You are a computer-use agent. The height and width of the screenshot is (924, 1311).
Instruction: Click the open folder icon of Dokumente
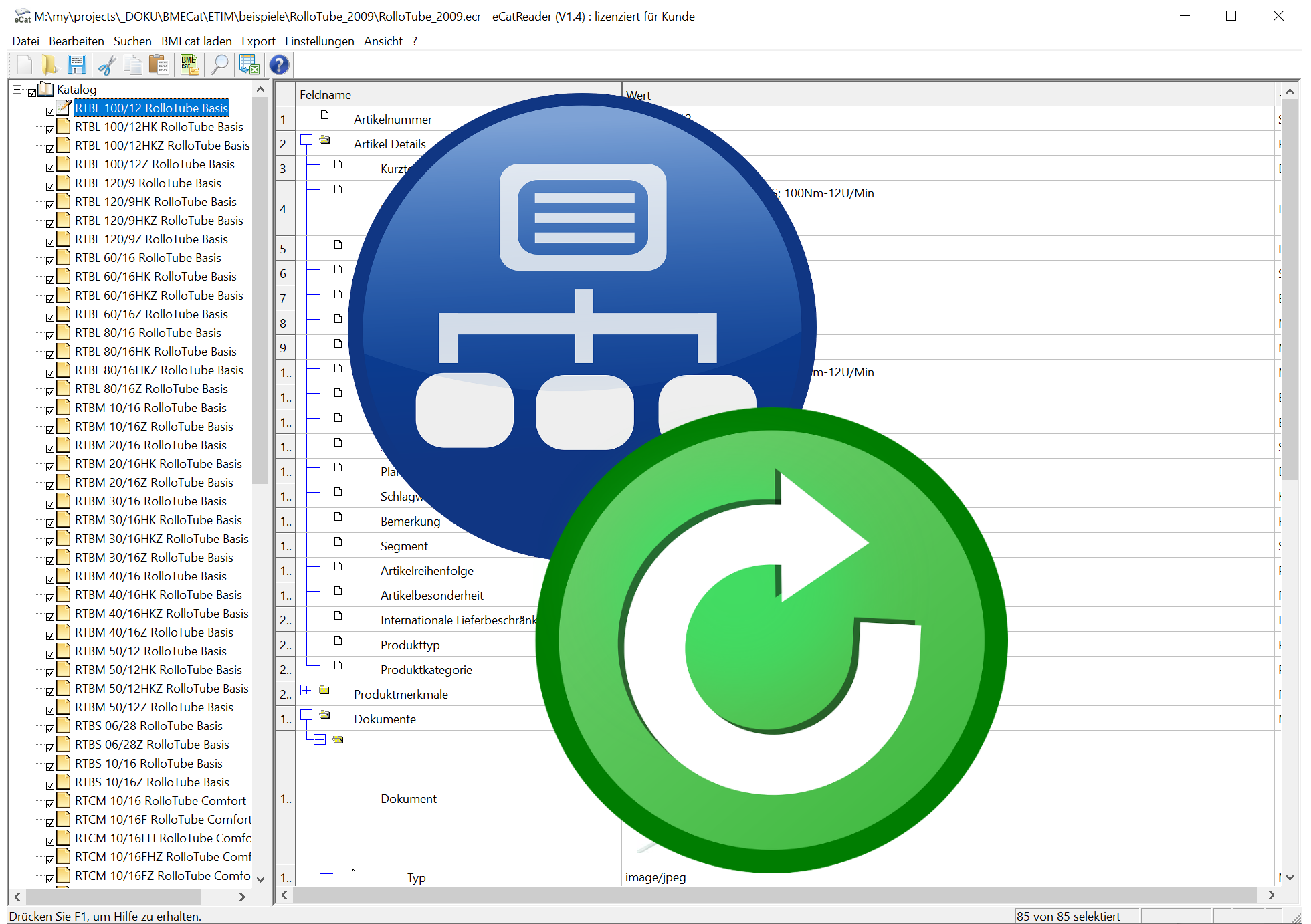click(x=325, y=715)
